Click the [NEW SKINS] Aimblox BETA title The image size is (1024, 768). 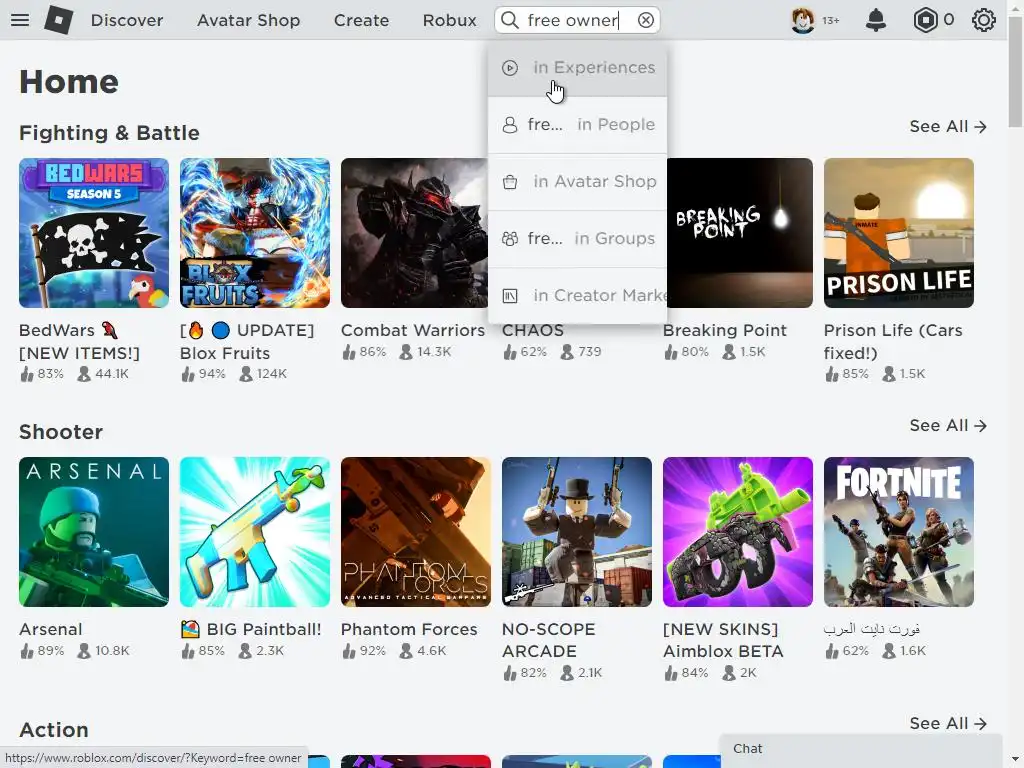coord(723,641)
